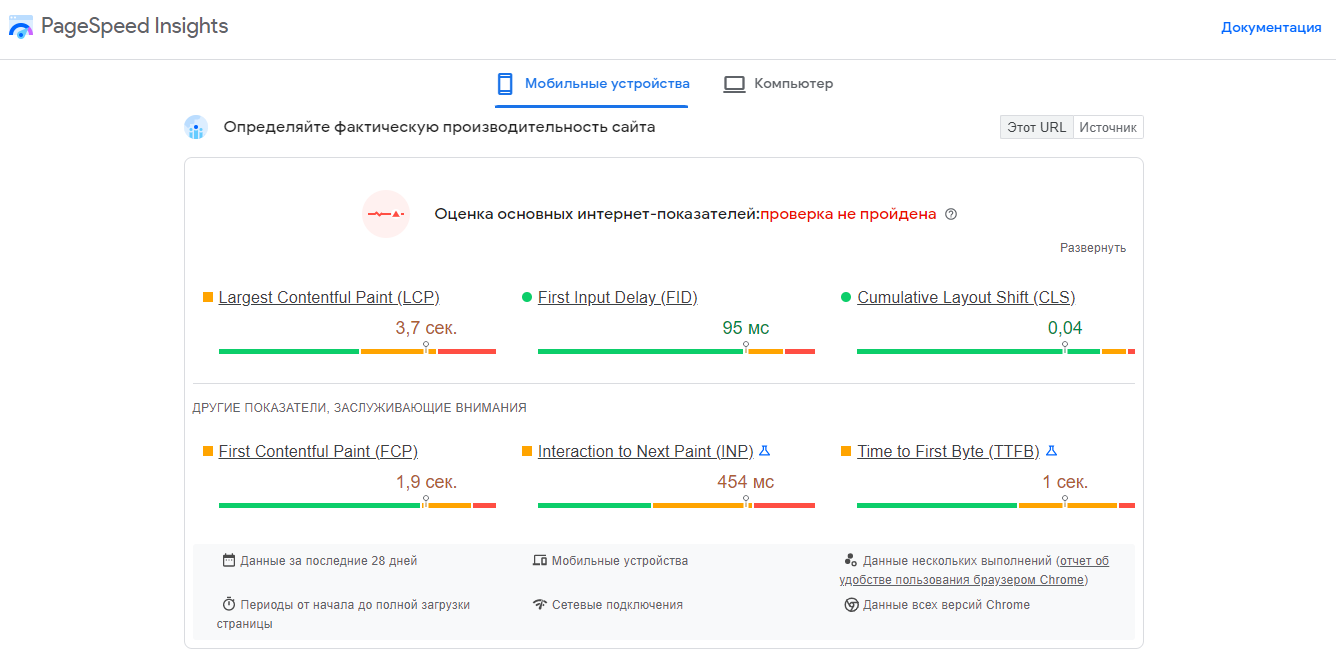Viewport: 1336px width, 651px height.
Task: Open the First Input Delay (FID) link
Action: coord(617,297)
